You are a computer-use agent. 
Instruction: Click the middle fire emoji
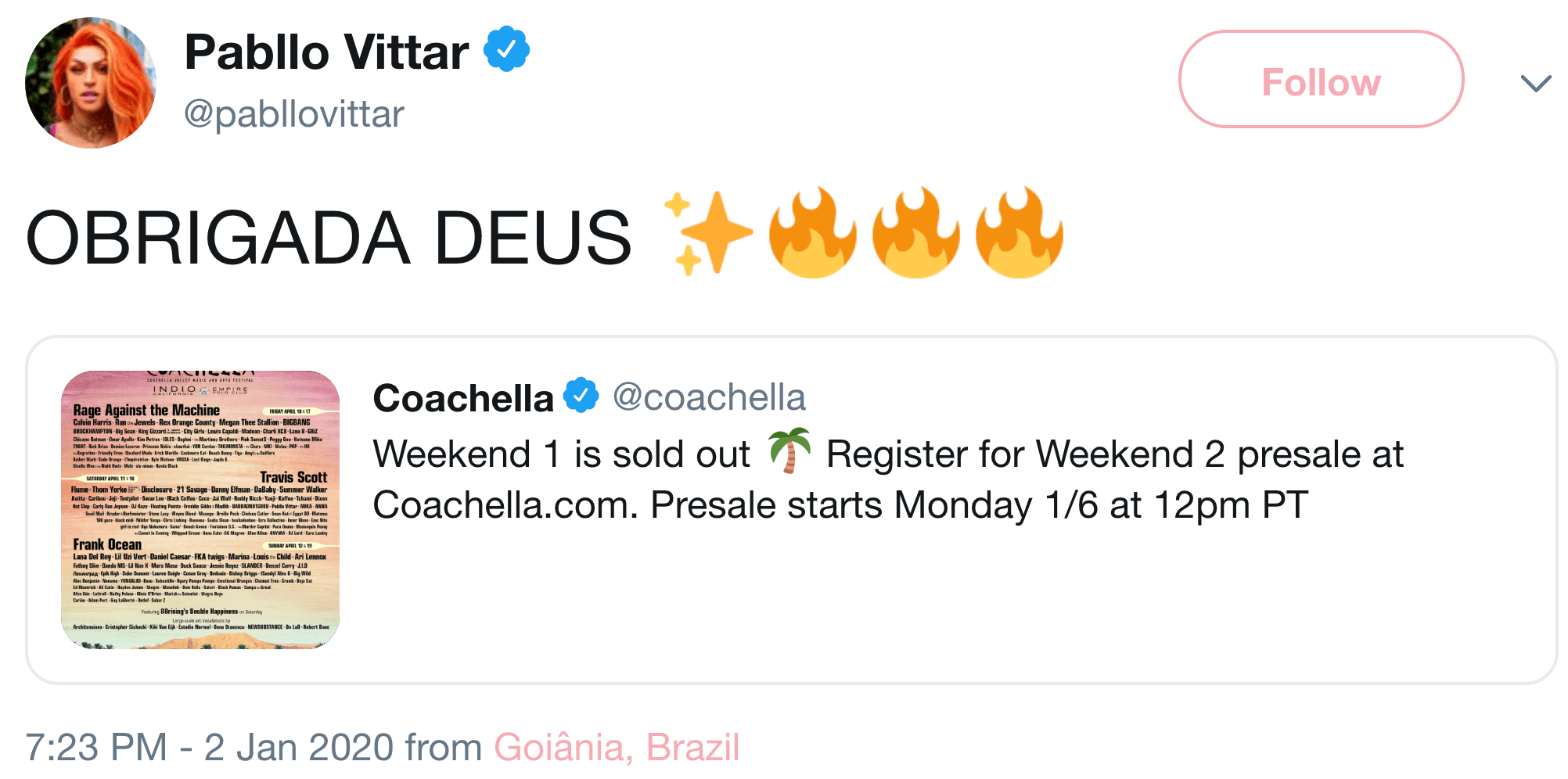pyautogui.click(x=915, y=233)
